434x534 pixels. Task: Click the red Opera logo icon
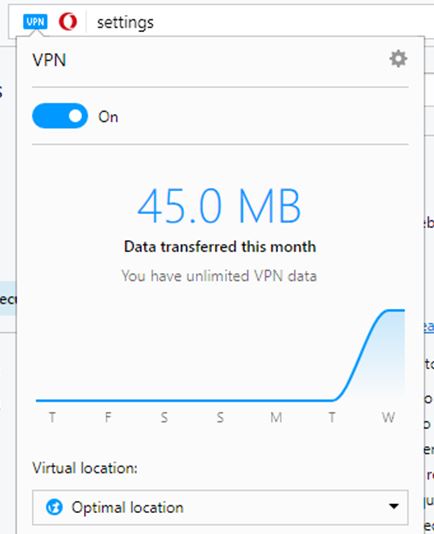(x=68, y=22)
